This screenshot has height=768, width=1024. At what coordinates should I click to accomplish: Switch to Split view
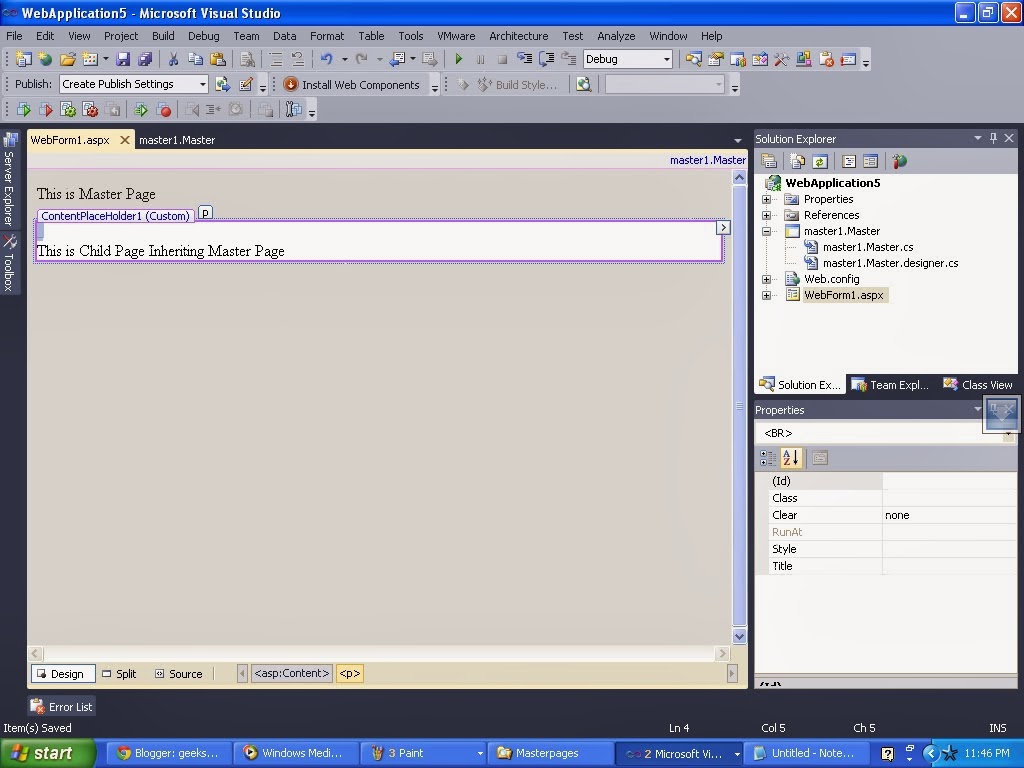tap(120, 673)
